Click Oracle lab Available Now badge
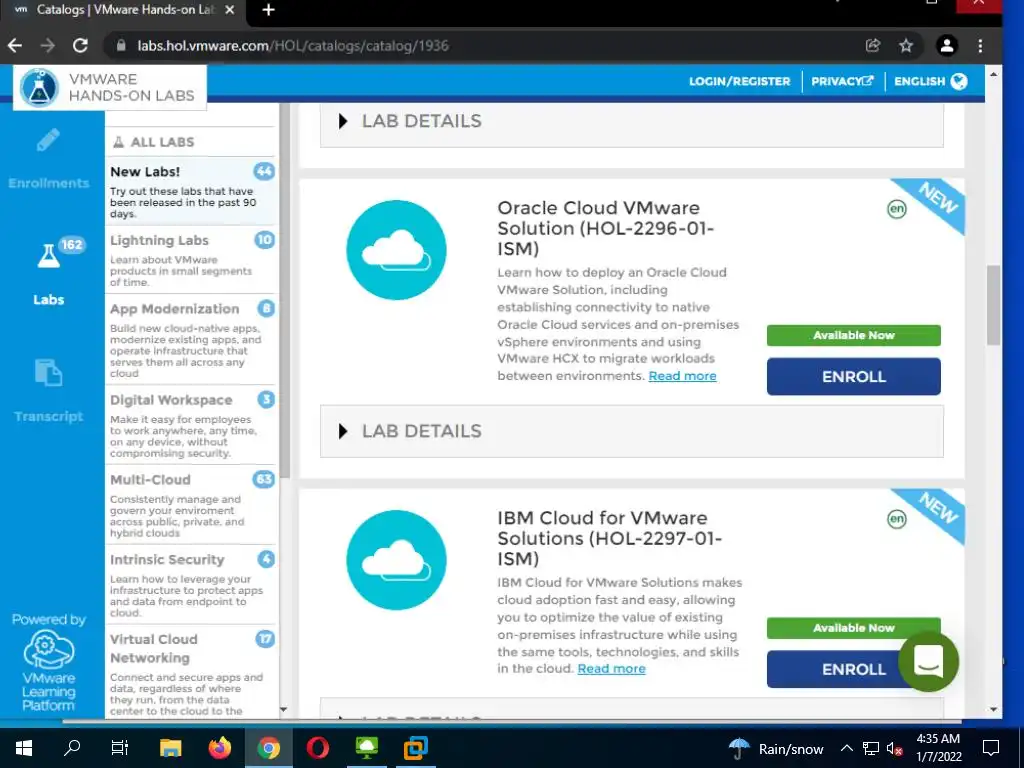The image size is (1024, 768). pos(854,336)
